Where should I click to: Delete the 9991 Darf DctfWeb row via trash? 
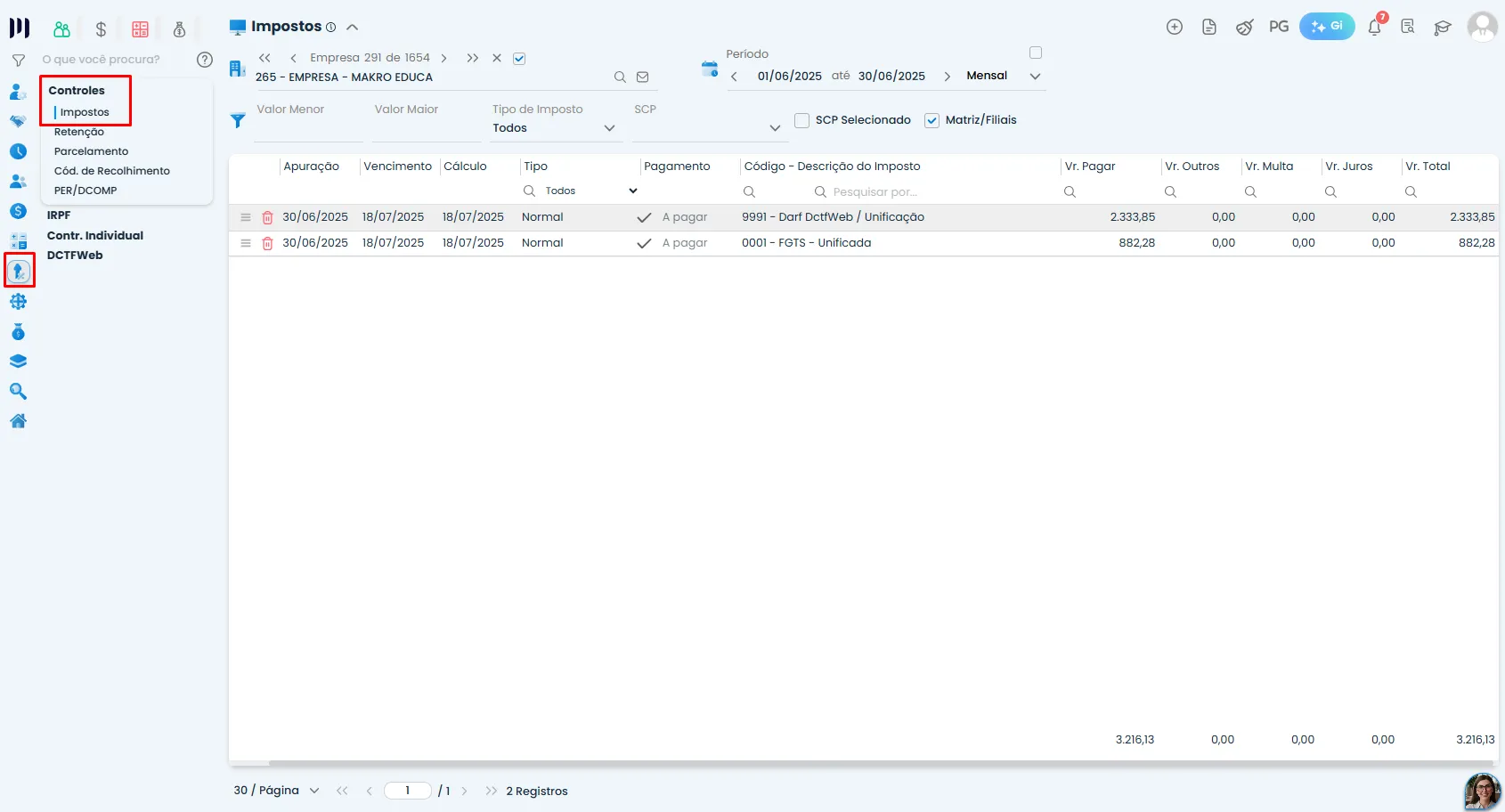(x=267, y=217)
